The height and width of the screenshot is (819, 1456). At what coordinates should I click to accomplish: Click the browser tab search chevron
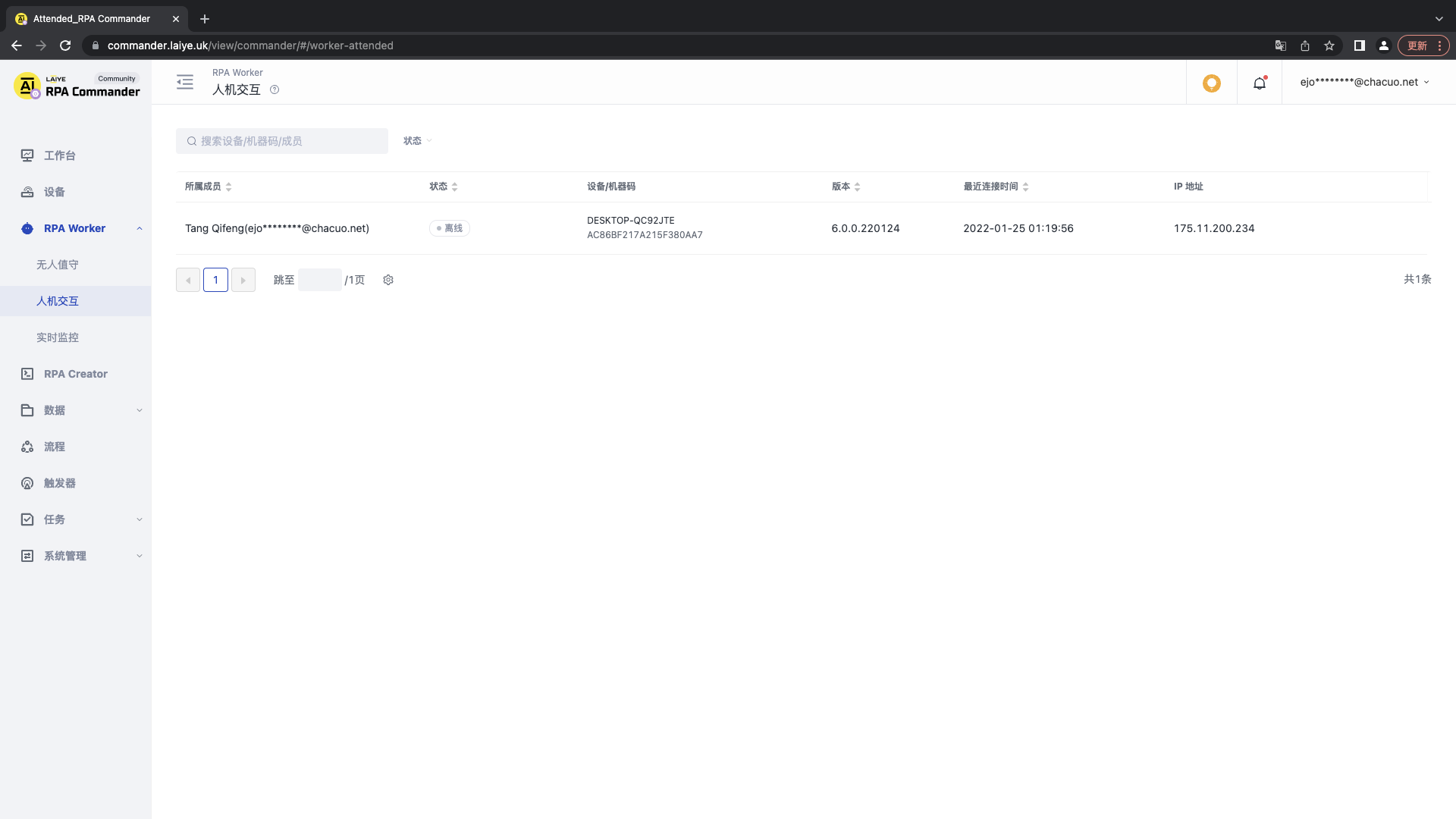click(x=1439, y=19)
